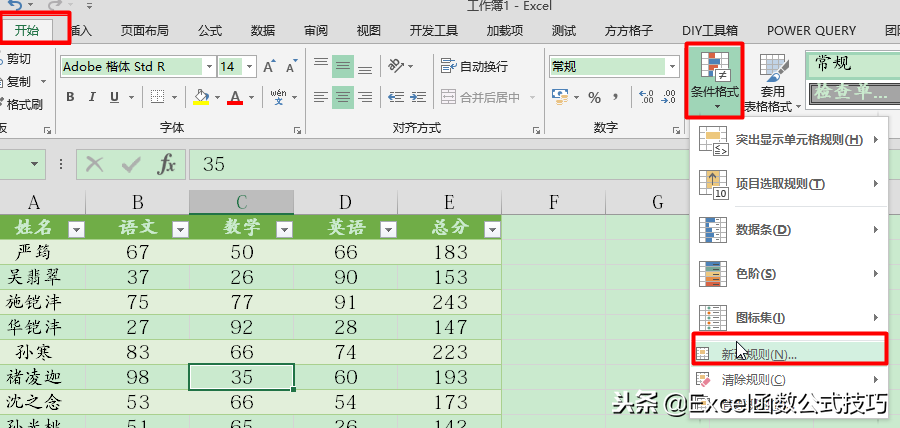
Task: Open the 总分 column filter dropdown
Action: click(492, 230)
